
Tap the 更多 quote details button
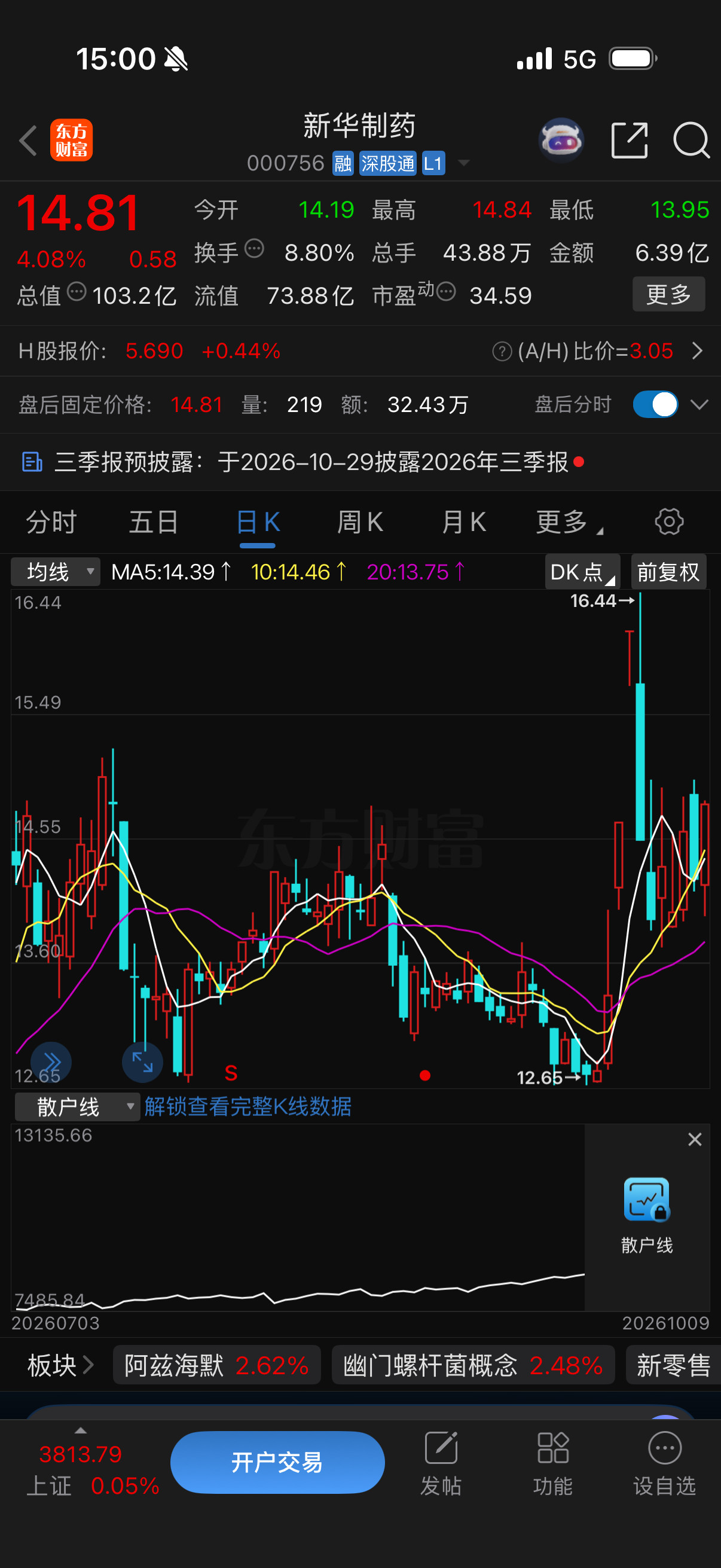point(668,294)
